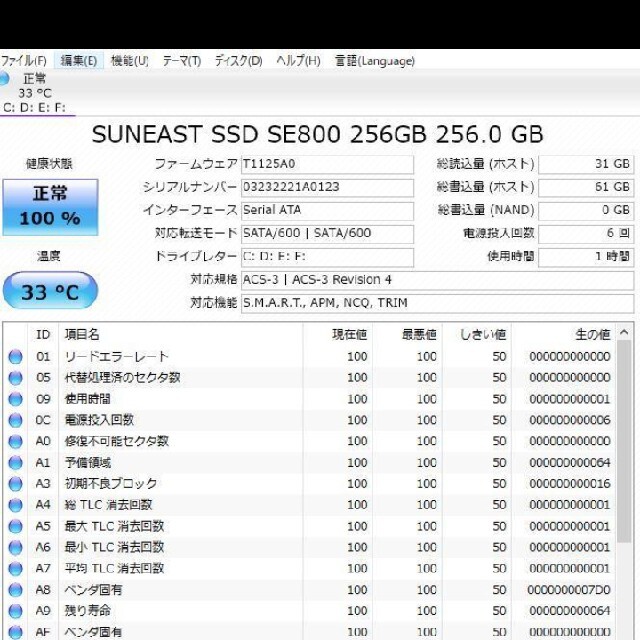Screen dimensions: 640x640
Task: Click the scroll up arrow of the SMART list
Action: [x=624, y=332]
